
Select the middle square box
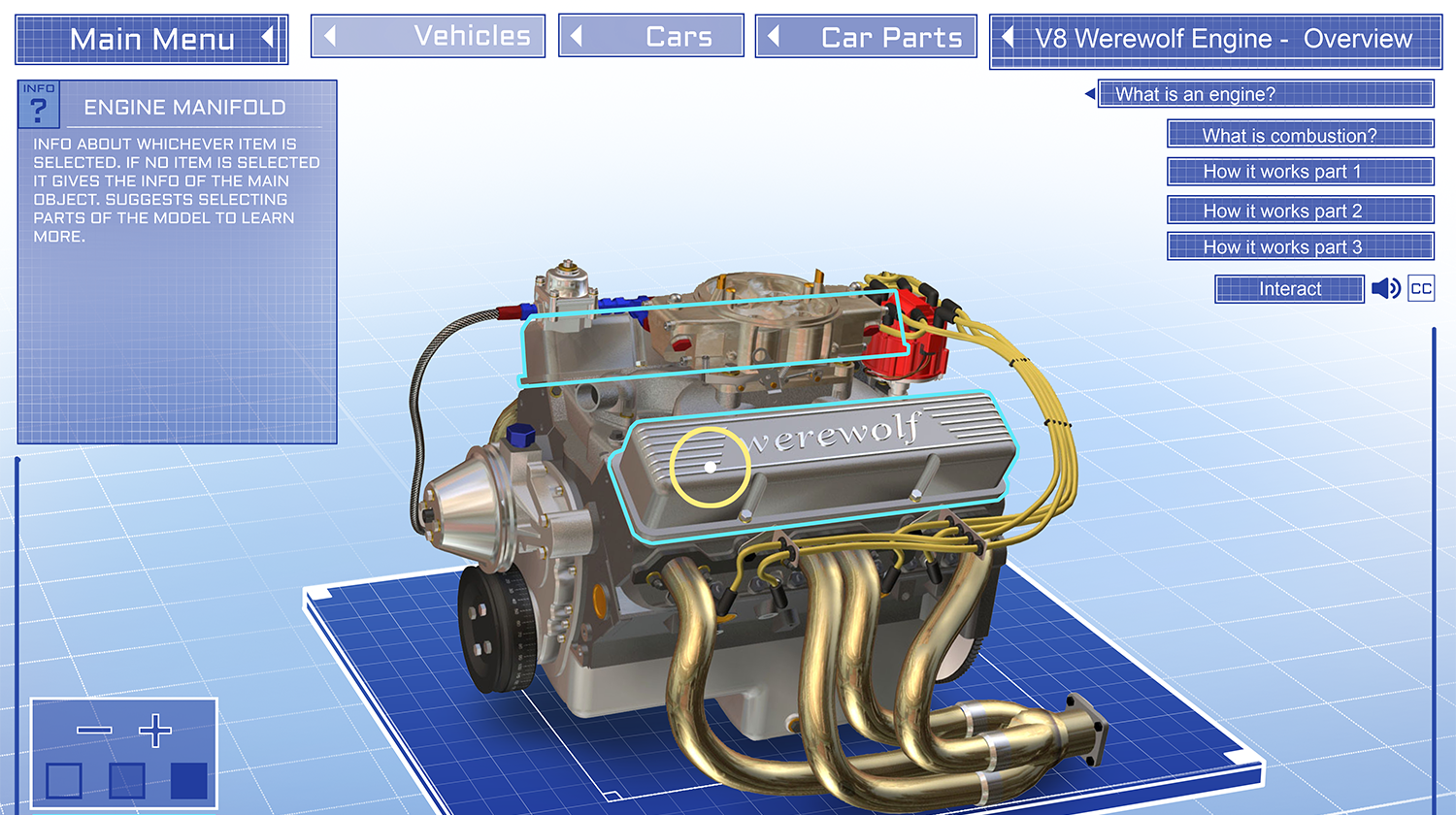click(x=127, y=780)
